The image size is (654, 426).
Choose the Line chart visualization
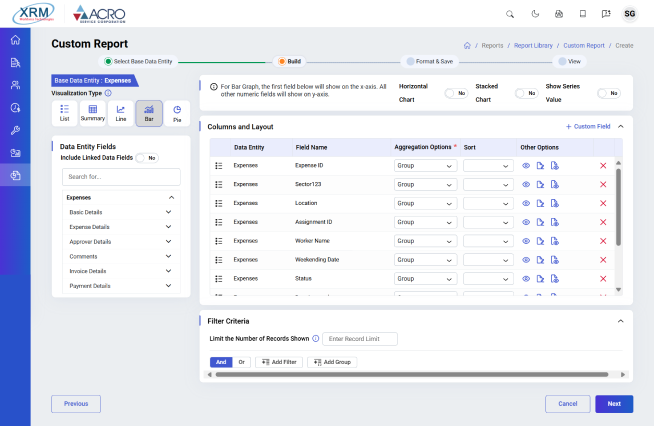click(x=121, y=113)
